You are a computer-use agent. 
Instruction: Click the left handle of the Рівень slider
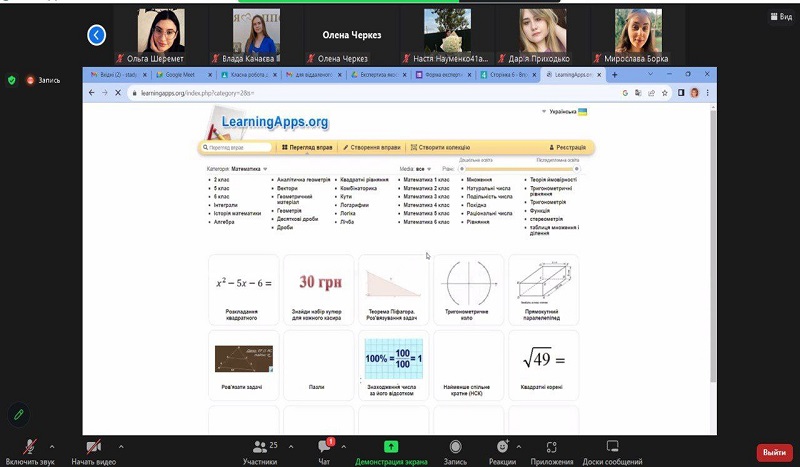pyautogui.click(x=462, y=169)
